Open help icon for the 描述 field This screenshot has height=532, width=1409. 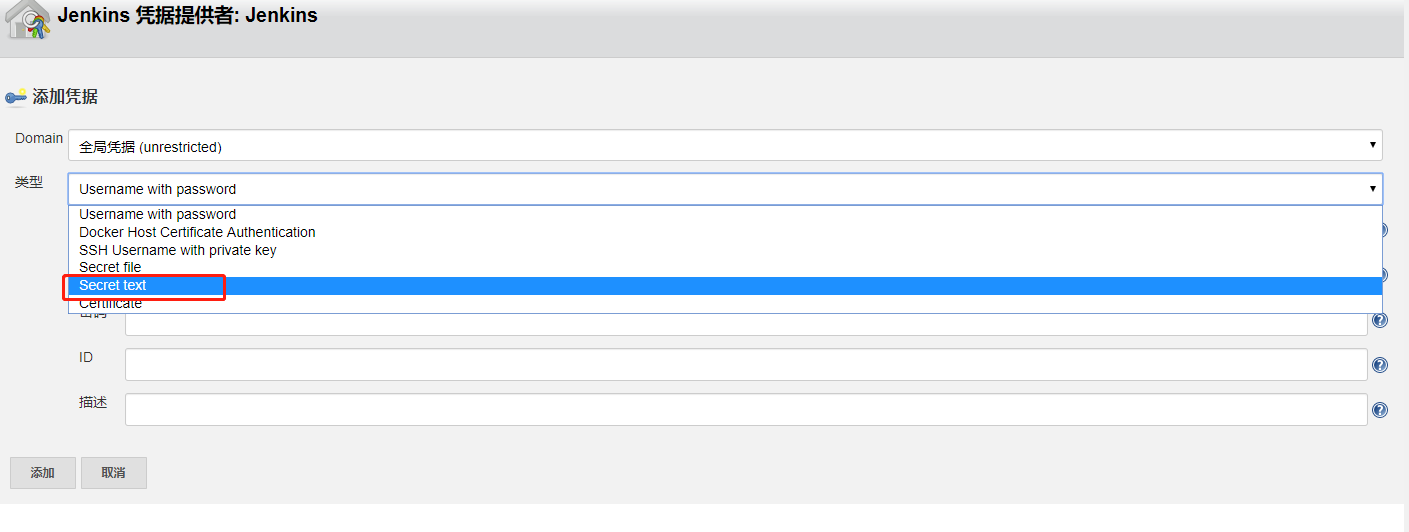(1380, 410)
